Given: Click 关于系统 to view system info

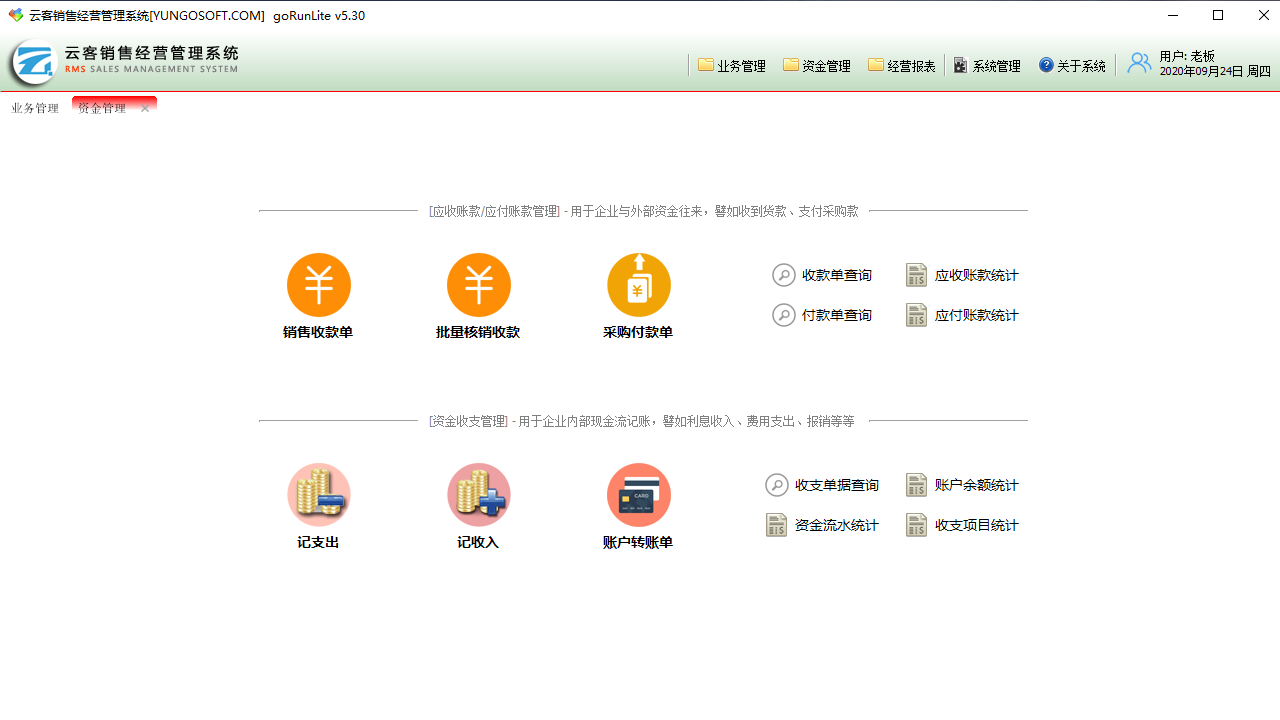Looking at the screenshot, I should [1071, 66].
